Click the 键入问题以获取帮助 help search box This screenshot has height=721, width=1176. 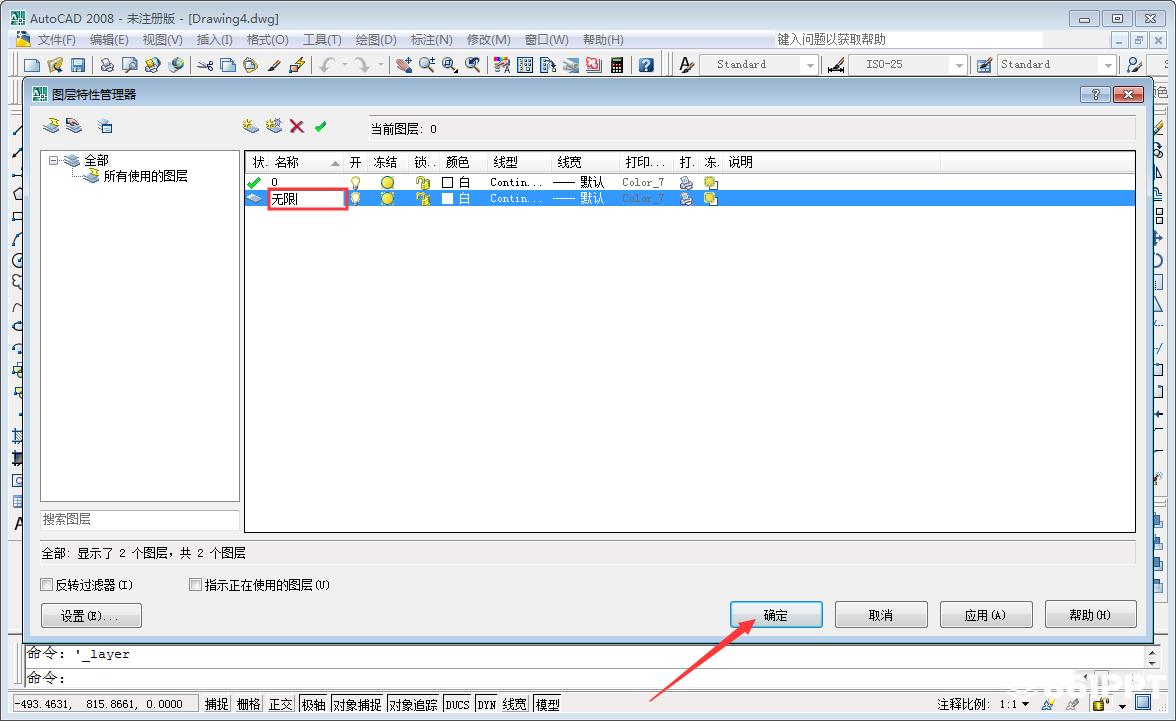909,39
